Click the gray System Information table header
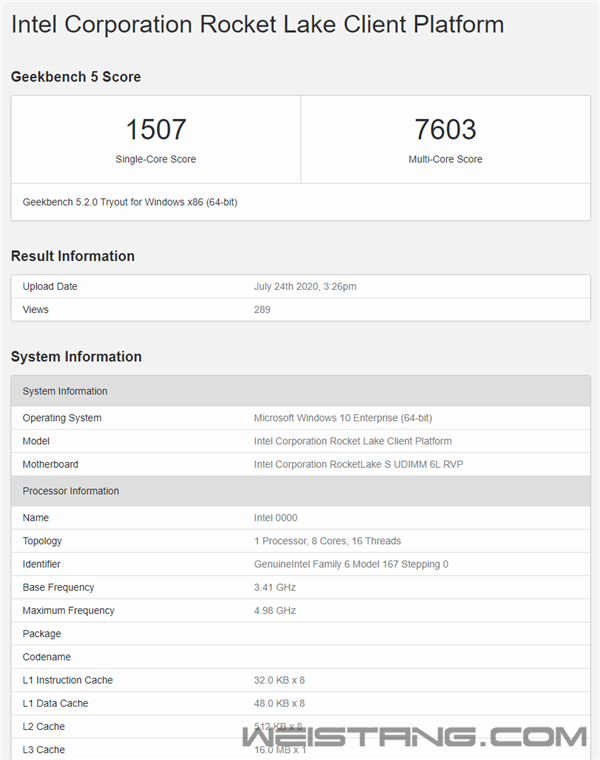The width and height of the screenshot is (600, 760). [x=301, y=391]
